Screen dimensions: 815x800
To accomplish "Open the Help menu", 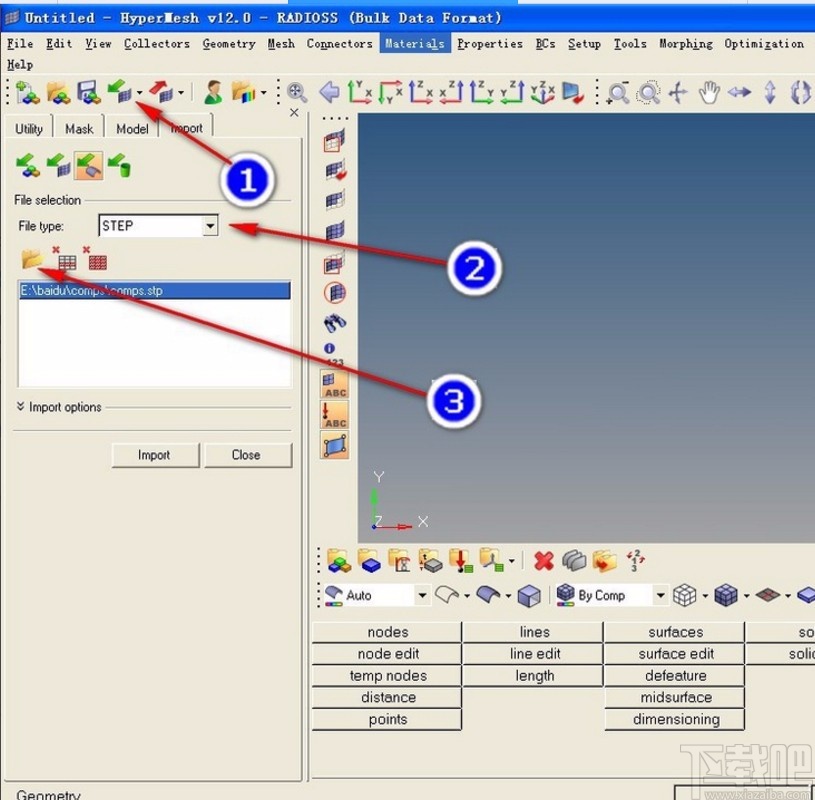I will pos(20,64).
